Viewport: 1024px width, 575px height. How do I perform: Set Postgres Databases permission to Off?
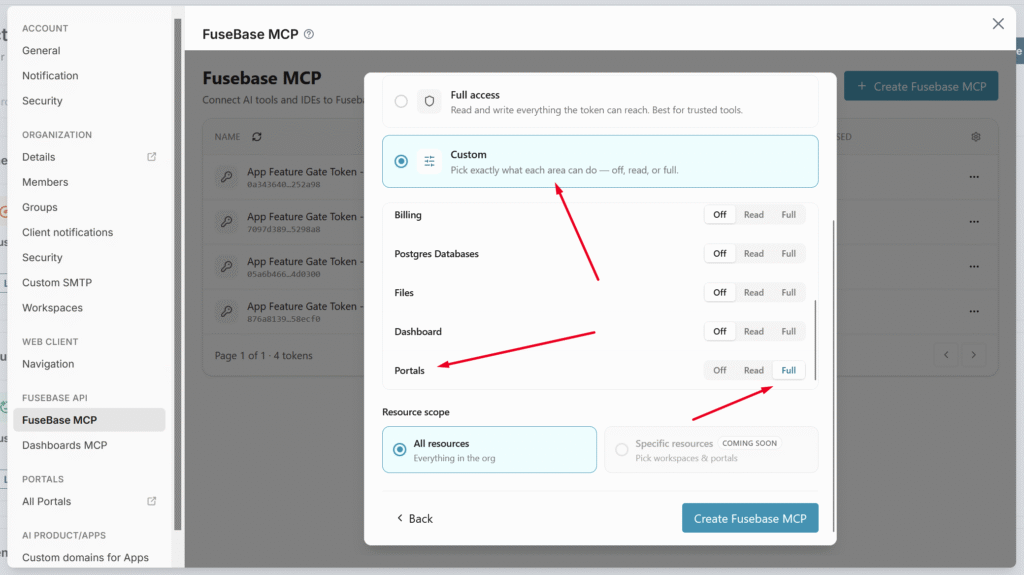point(720,254)
